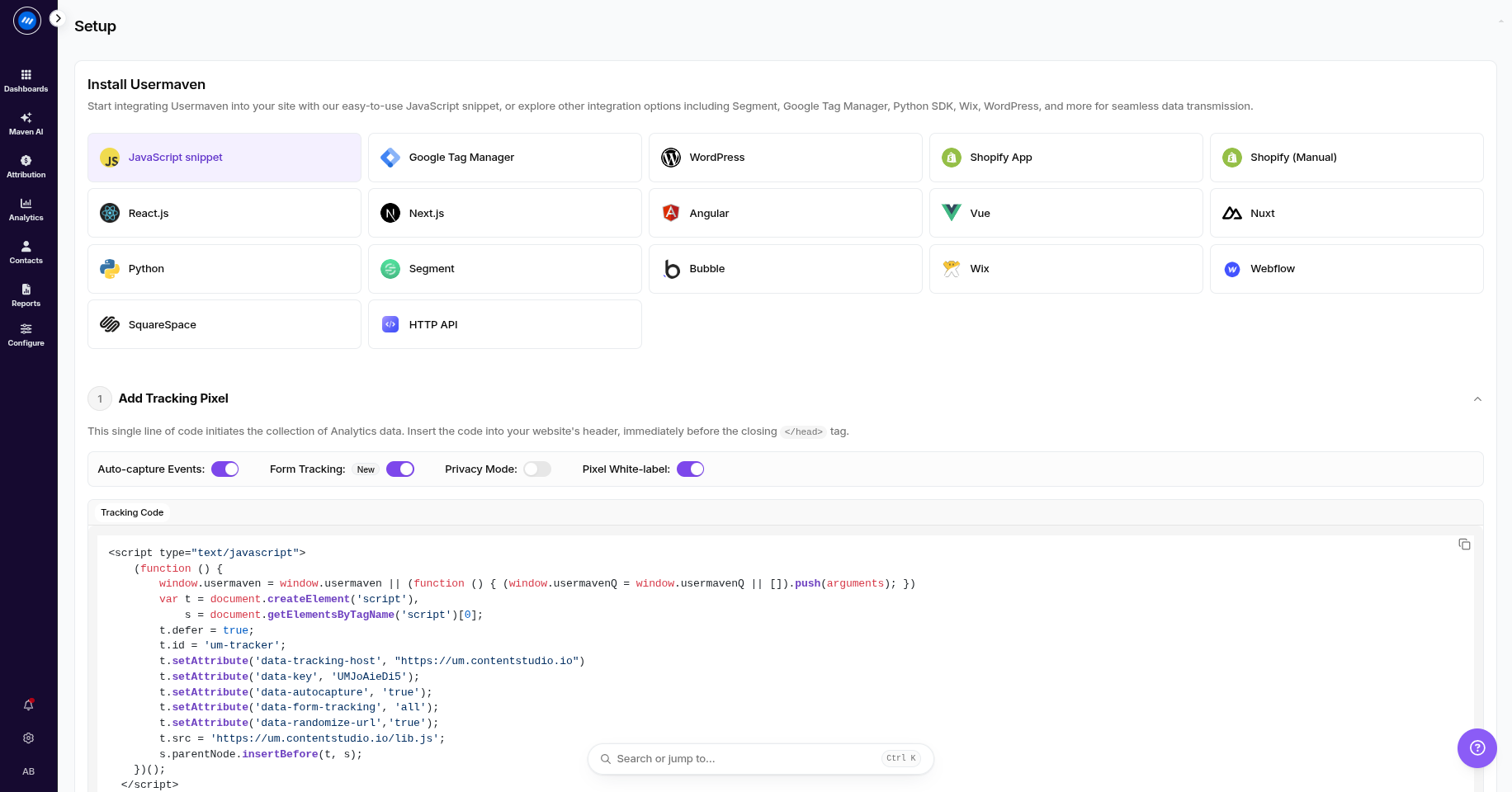This screenshot has height=792, width=1512.
Task: Toggle Auto-capture Events switch
Action: [x=225, y=469]
